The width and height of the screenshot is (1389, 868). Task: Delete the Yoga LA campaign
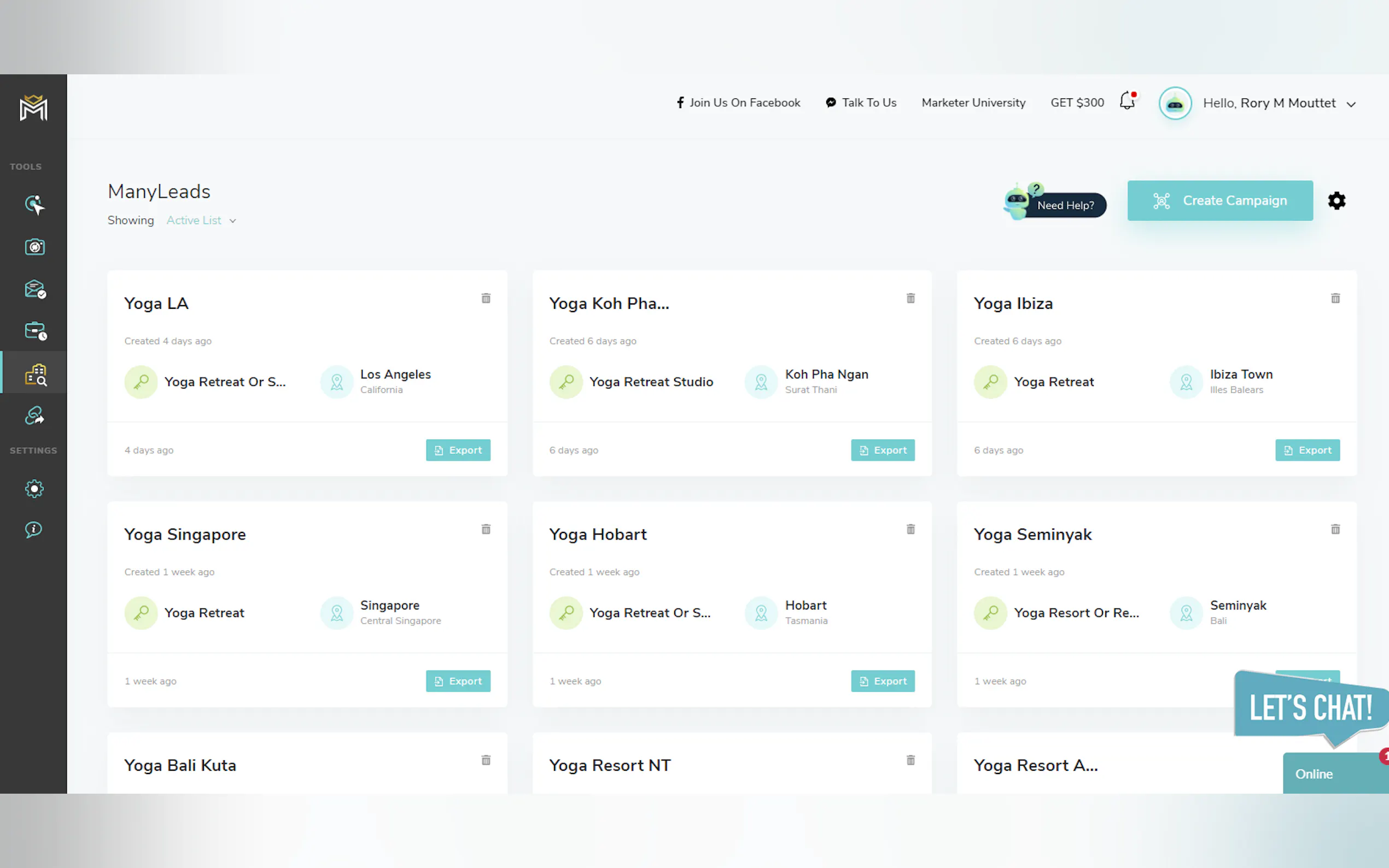tap(486, 298)
